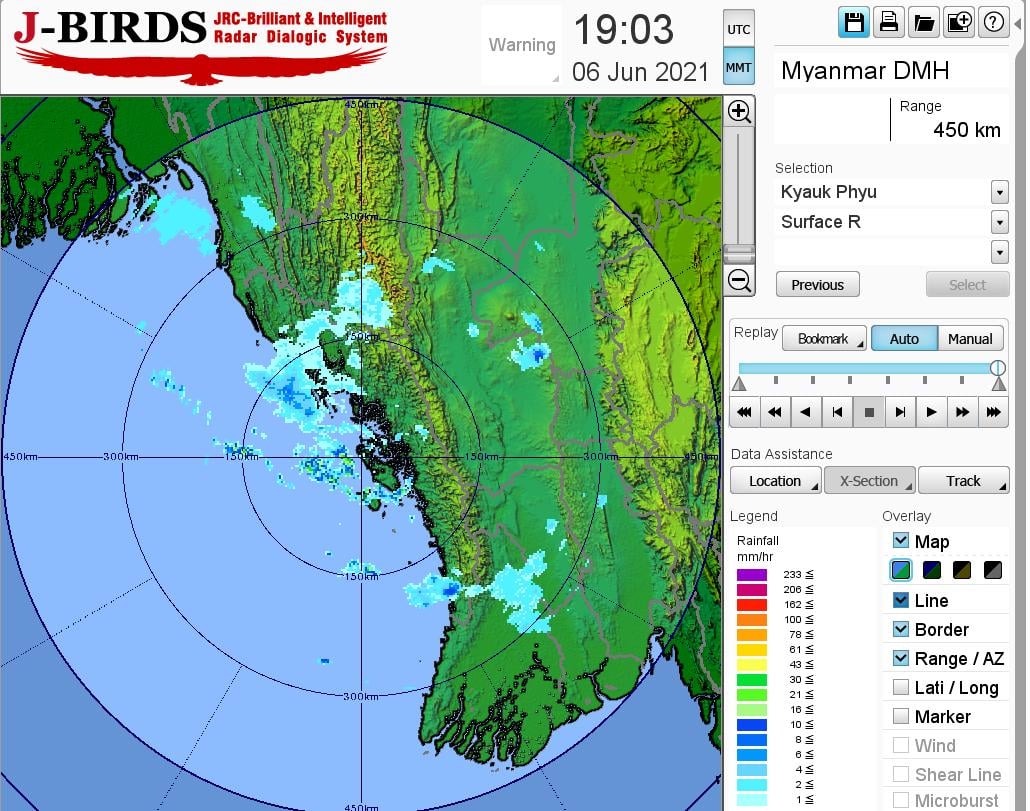
Task: Open the Surface R product dropdown
Action: click(999, 222)
